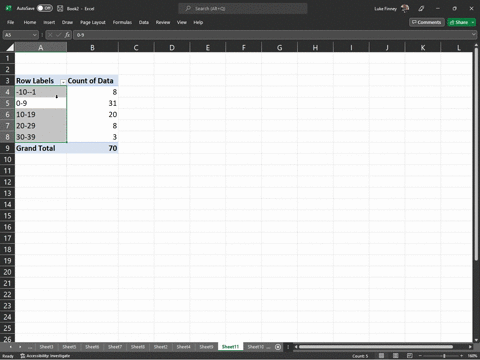Select column D header
The image size is (480, 360).
pos(172,47)
